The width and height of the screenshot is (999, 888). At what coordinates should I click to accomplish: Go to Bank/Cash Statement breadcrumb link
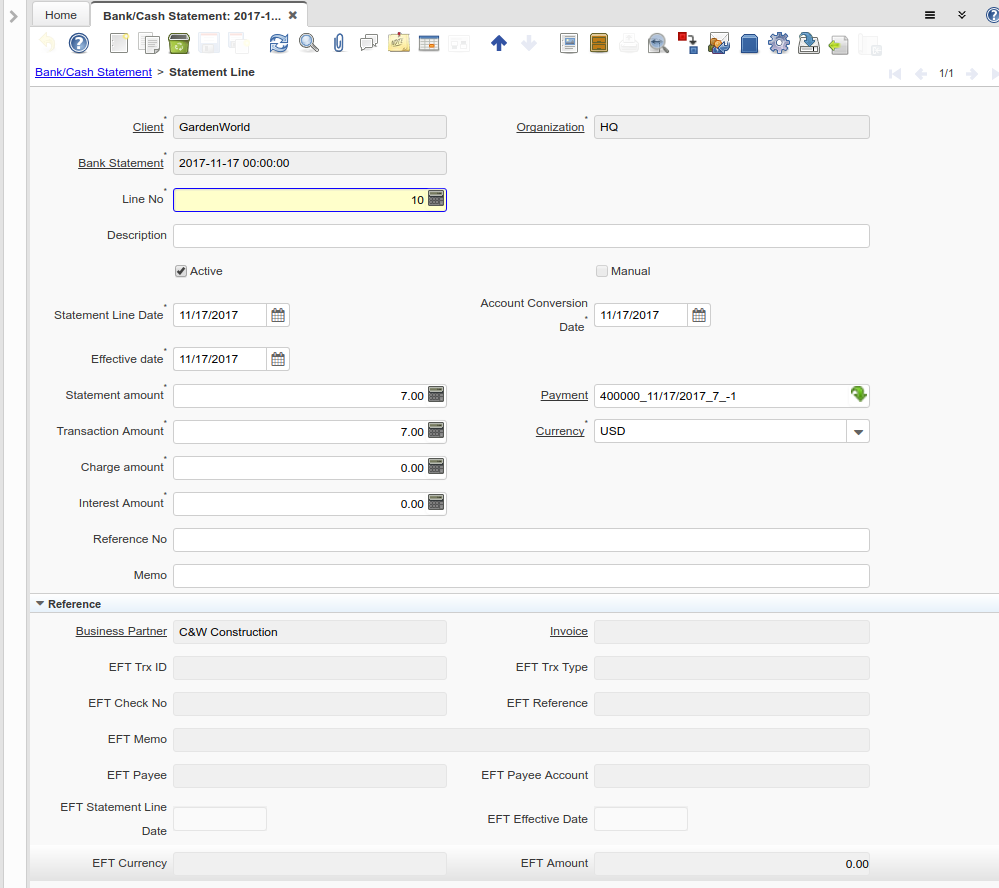pyautogui.click(x=93, y=72)
